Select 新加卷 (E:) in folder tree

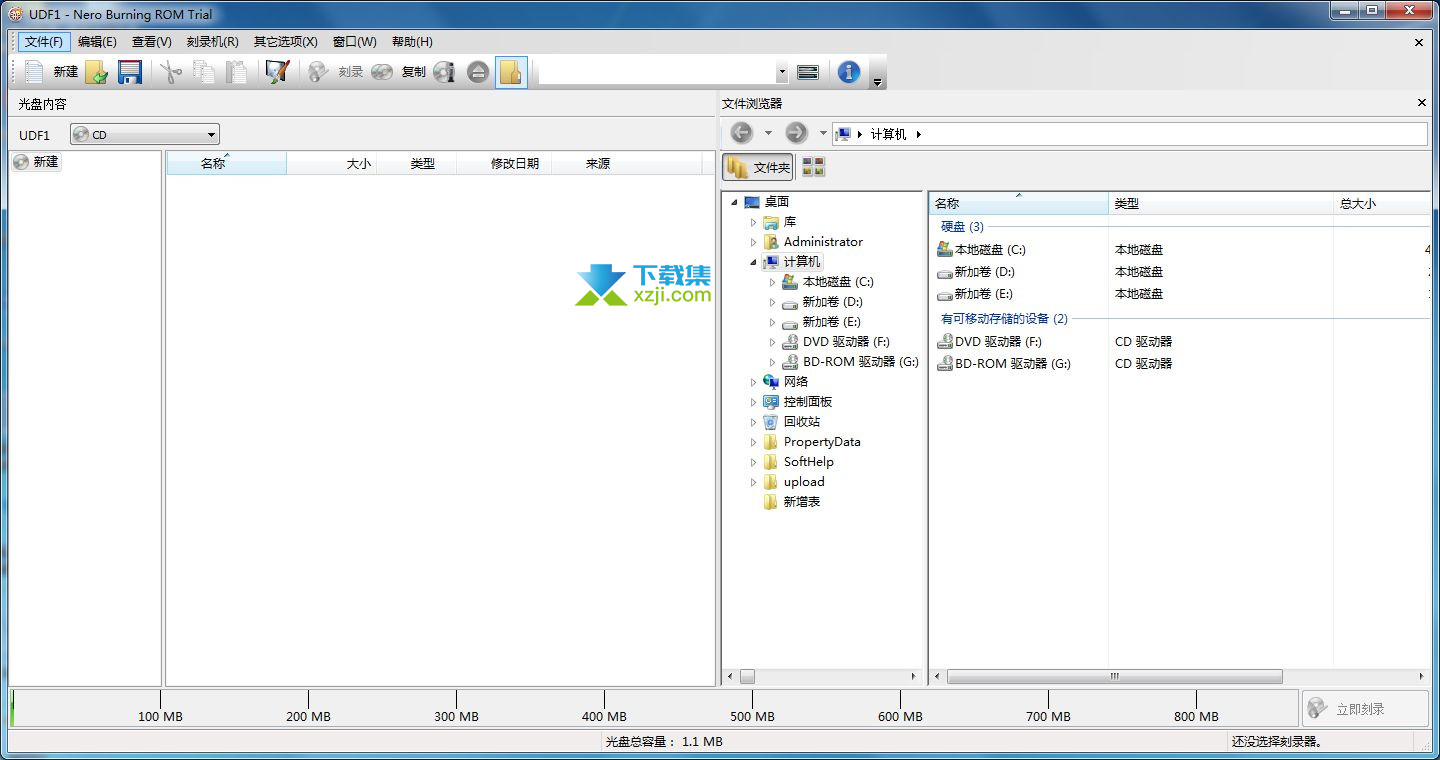click(x=831, y=322)
